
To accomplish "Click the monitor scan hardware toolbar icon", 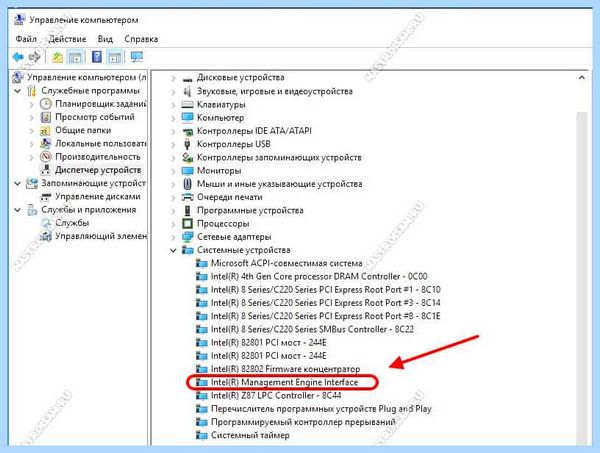I will (137, 57).
